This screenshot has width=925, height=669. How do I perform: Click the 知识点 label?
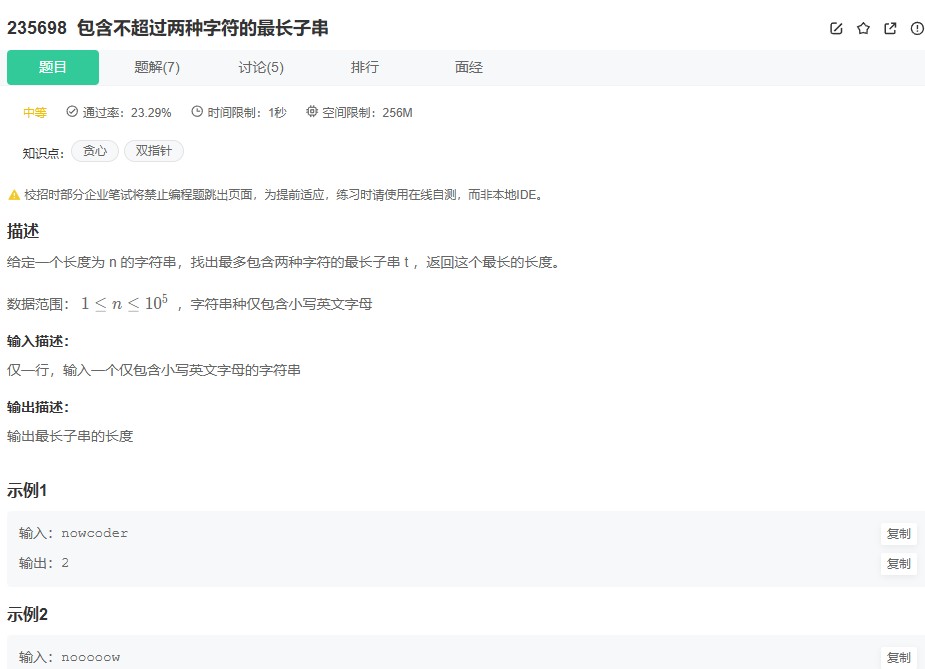point(43,153)
